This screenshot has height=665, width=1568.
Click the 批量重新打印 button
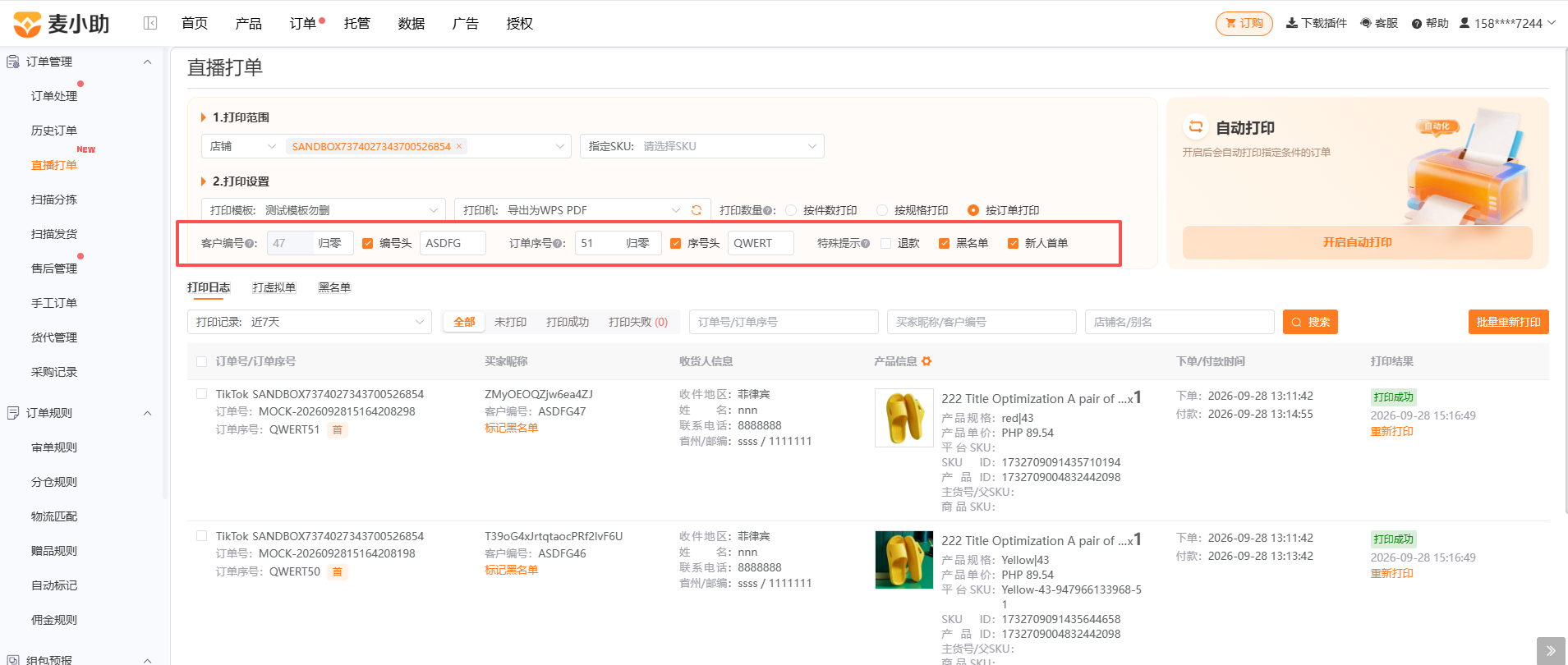(x=1509, y=322)
